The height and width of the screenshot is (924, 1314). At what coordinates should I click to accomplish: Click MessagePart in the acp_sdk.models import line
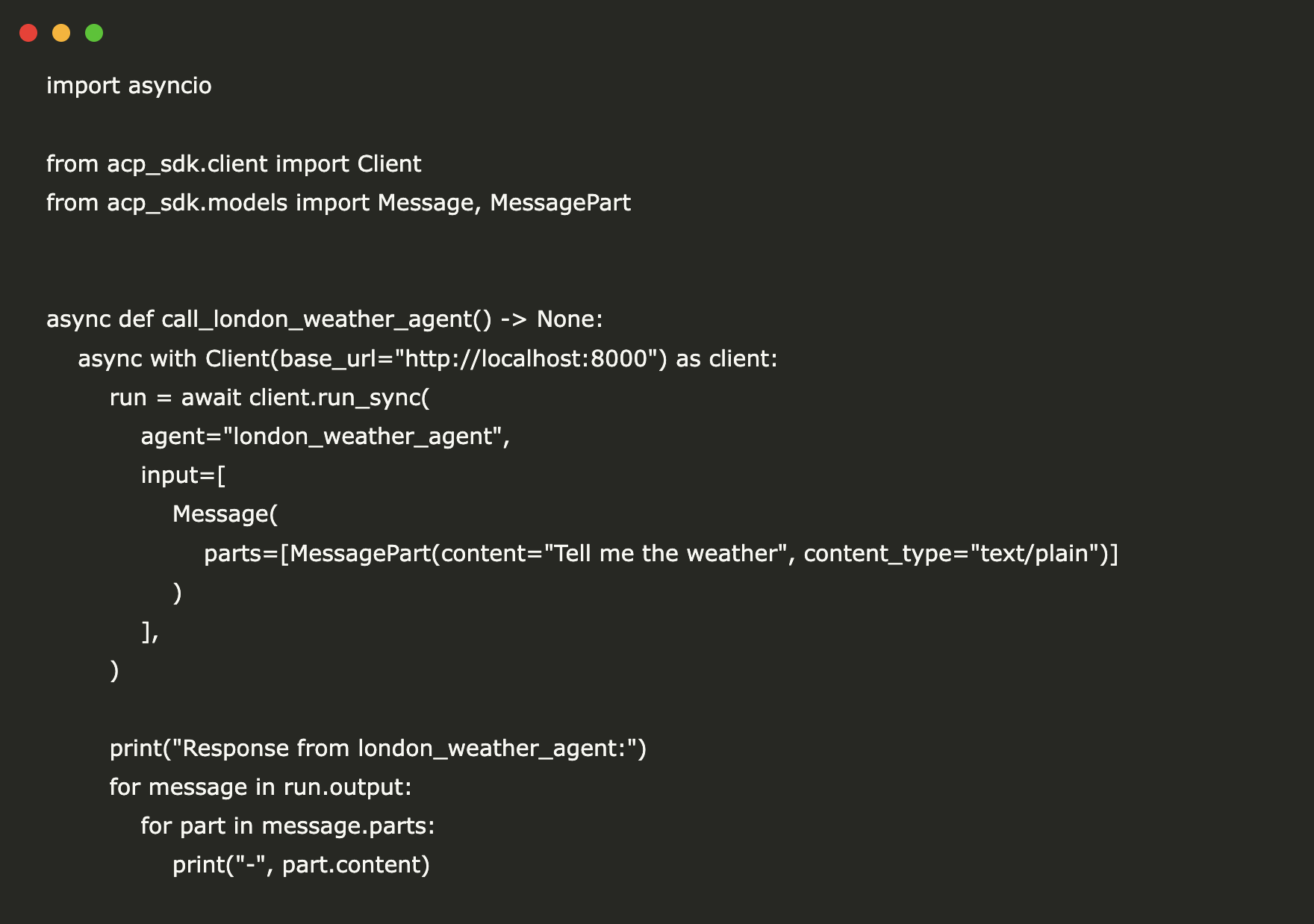click(x=560, y=203)
